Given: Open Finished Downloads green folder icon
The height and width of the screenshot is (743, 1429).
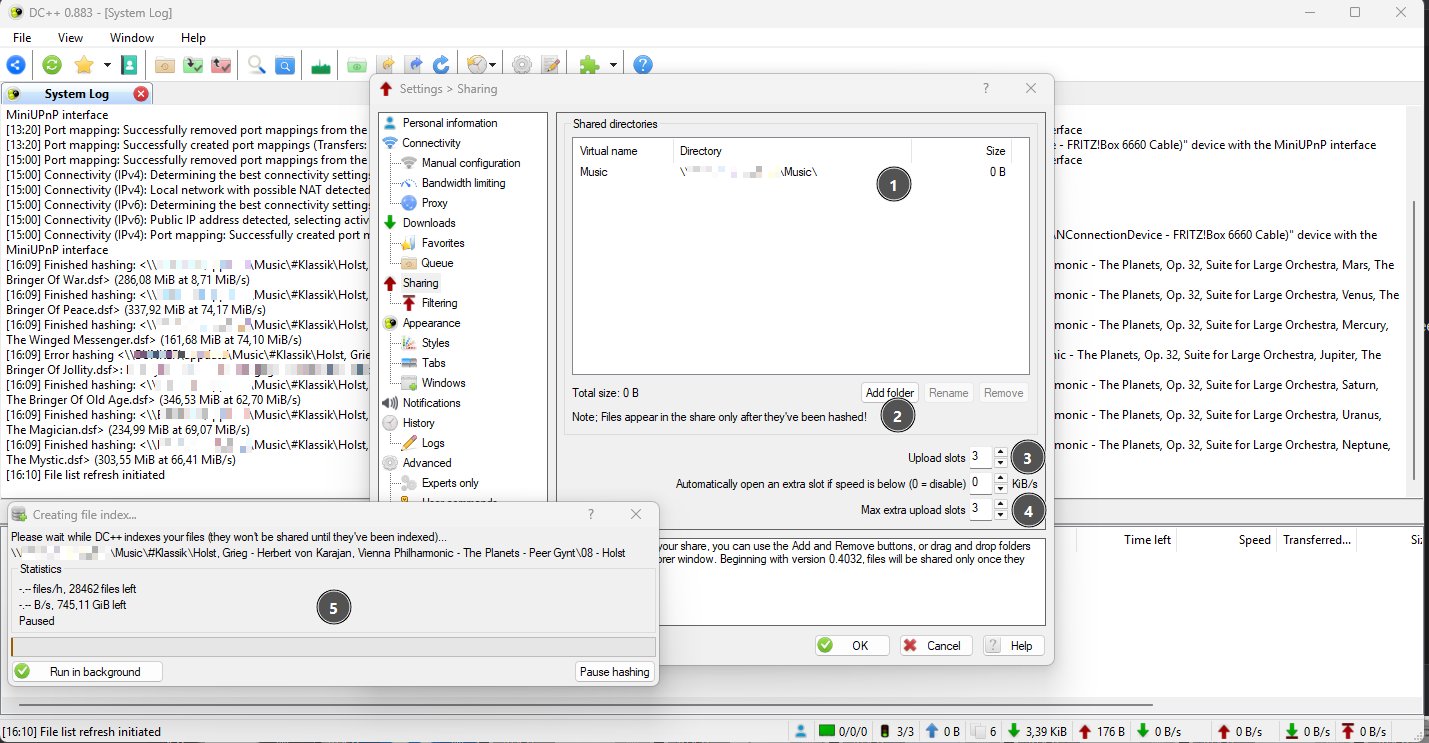Looking at the screenshot, I should [x=193, y=65].
